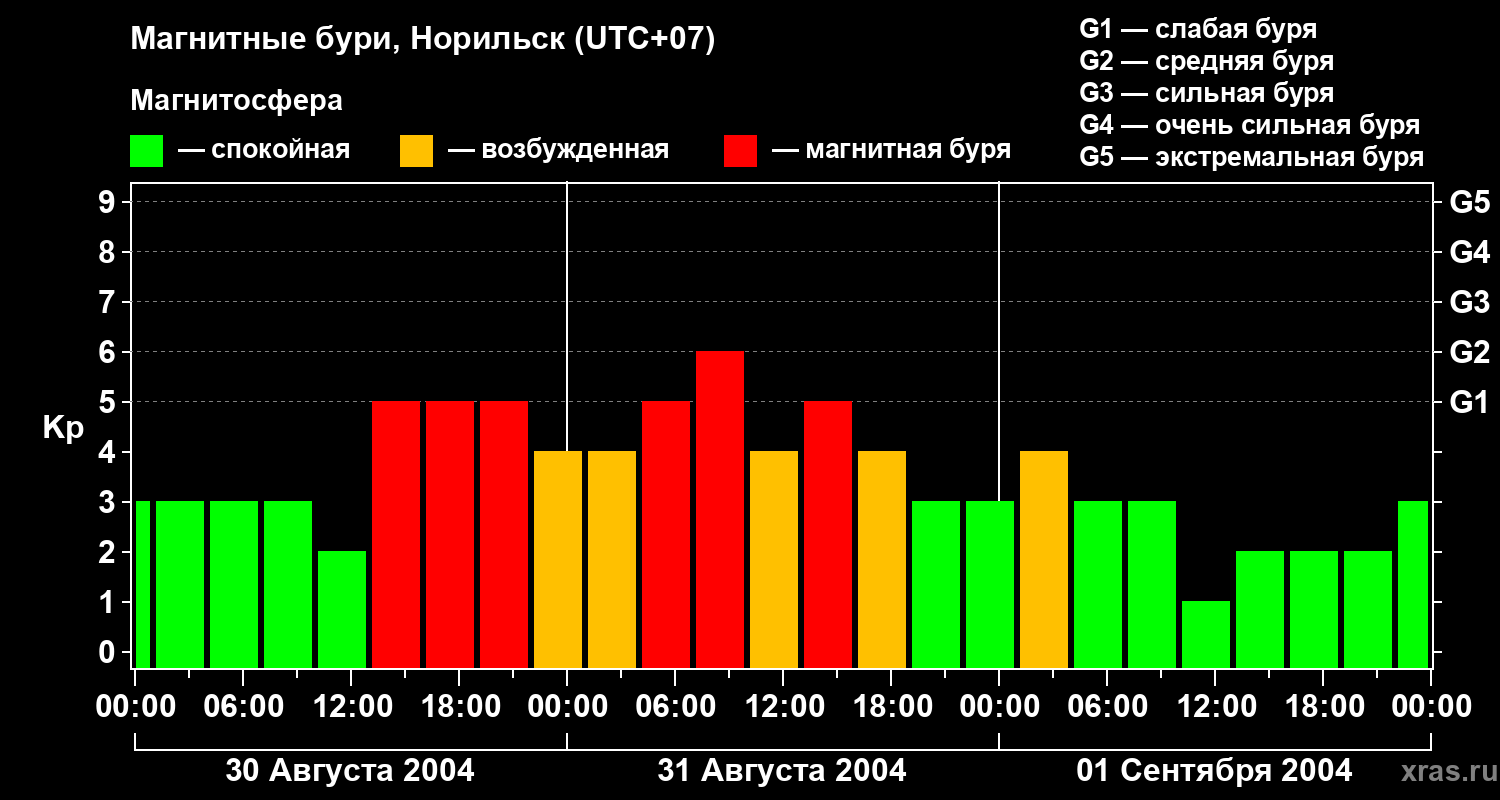1500x800 pixels.
Task: Click the green 'спокойная' legend swatch
Action: 146,151
